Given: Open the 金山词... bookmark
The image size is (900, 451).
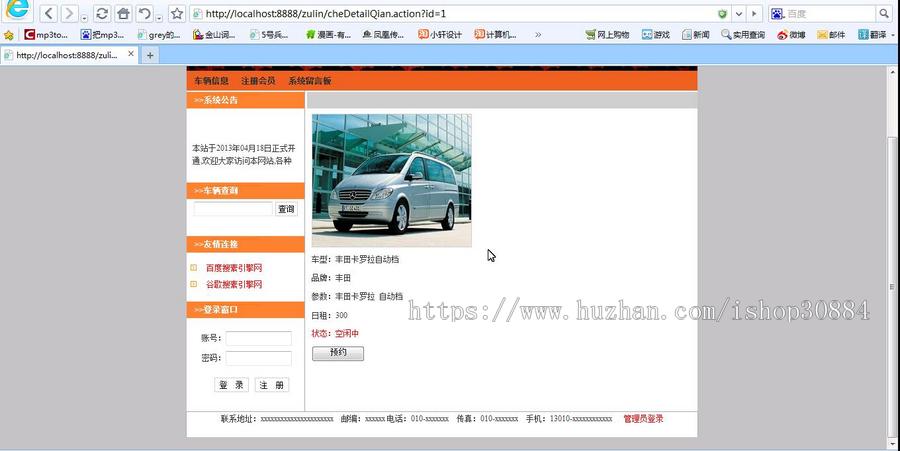Looking at the screenshot, I should (214, 35).
